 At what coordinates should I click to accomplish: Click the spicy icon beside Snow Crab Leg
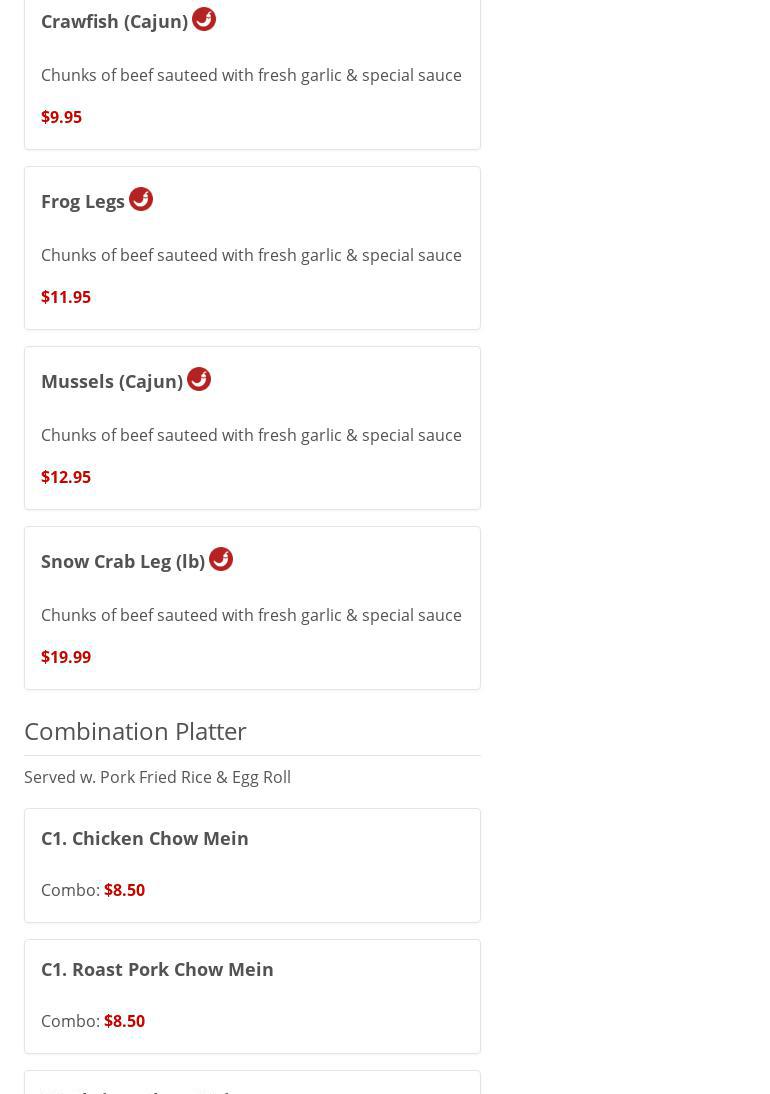coord(221,559)
